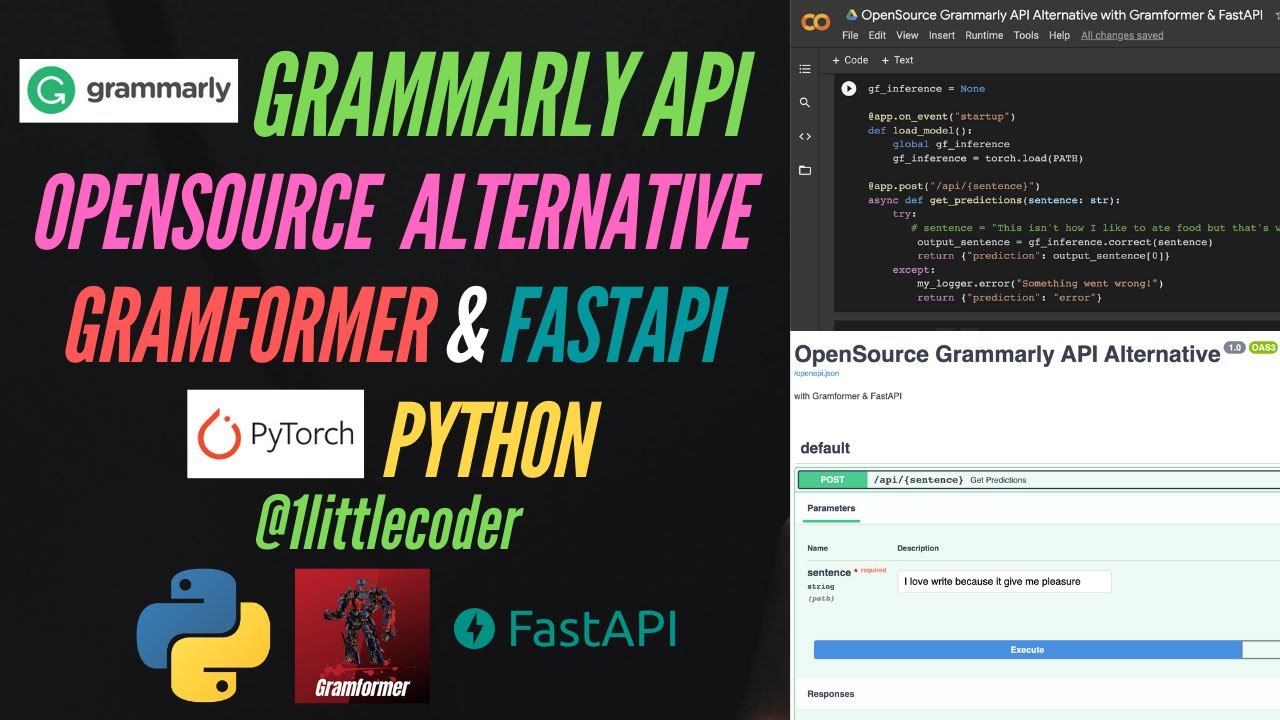Select the Parameters tab

831,508
